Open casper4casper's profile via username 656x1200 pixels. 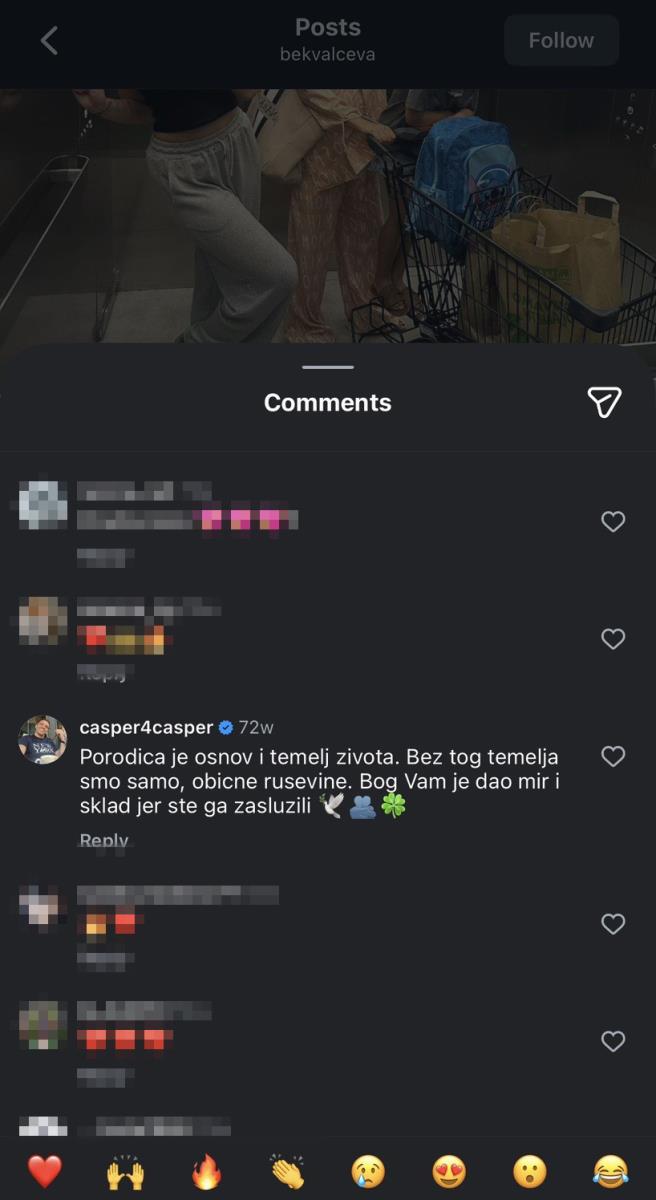(146, 727)
